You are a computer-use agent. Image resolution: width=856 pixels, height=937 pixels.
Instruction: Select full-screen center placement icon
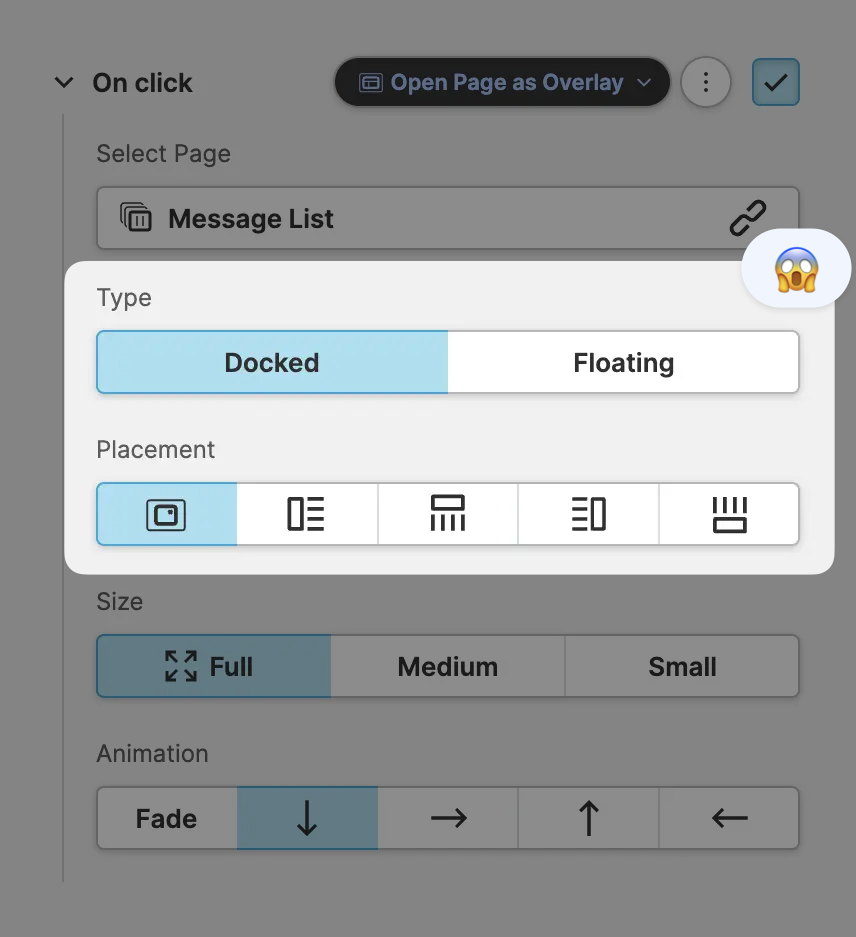coord(166,514)
